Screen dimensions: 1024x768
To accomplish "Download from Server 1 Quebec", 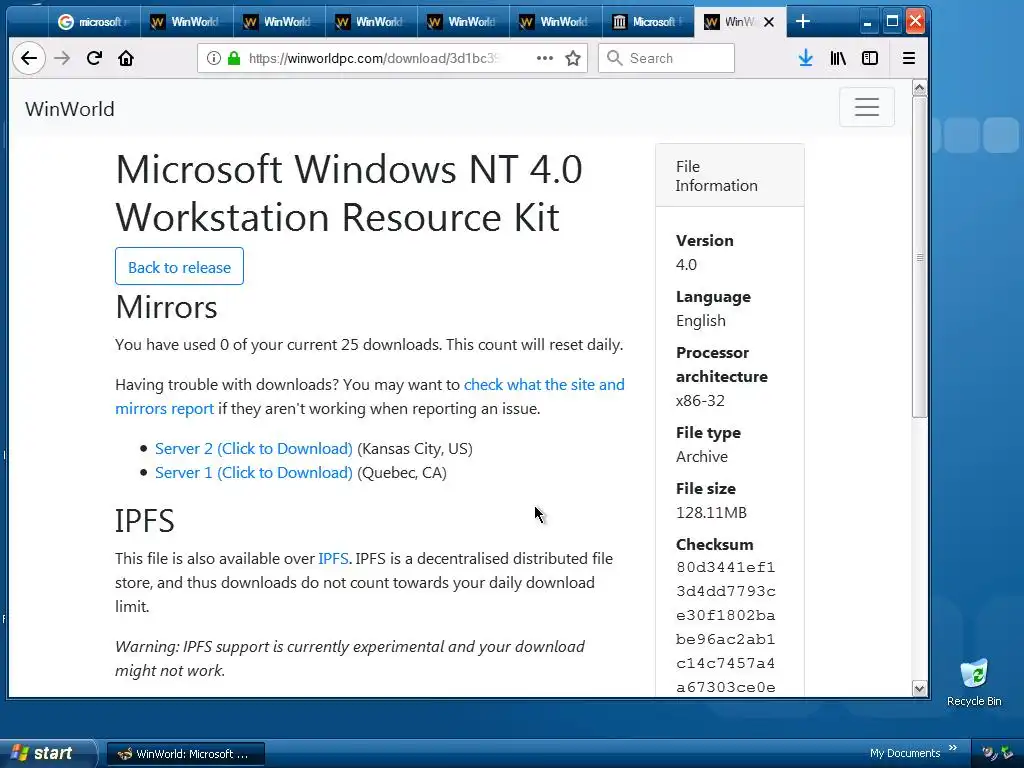I will 253,473.
